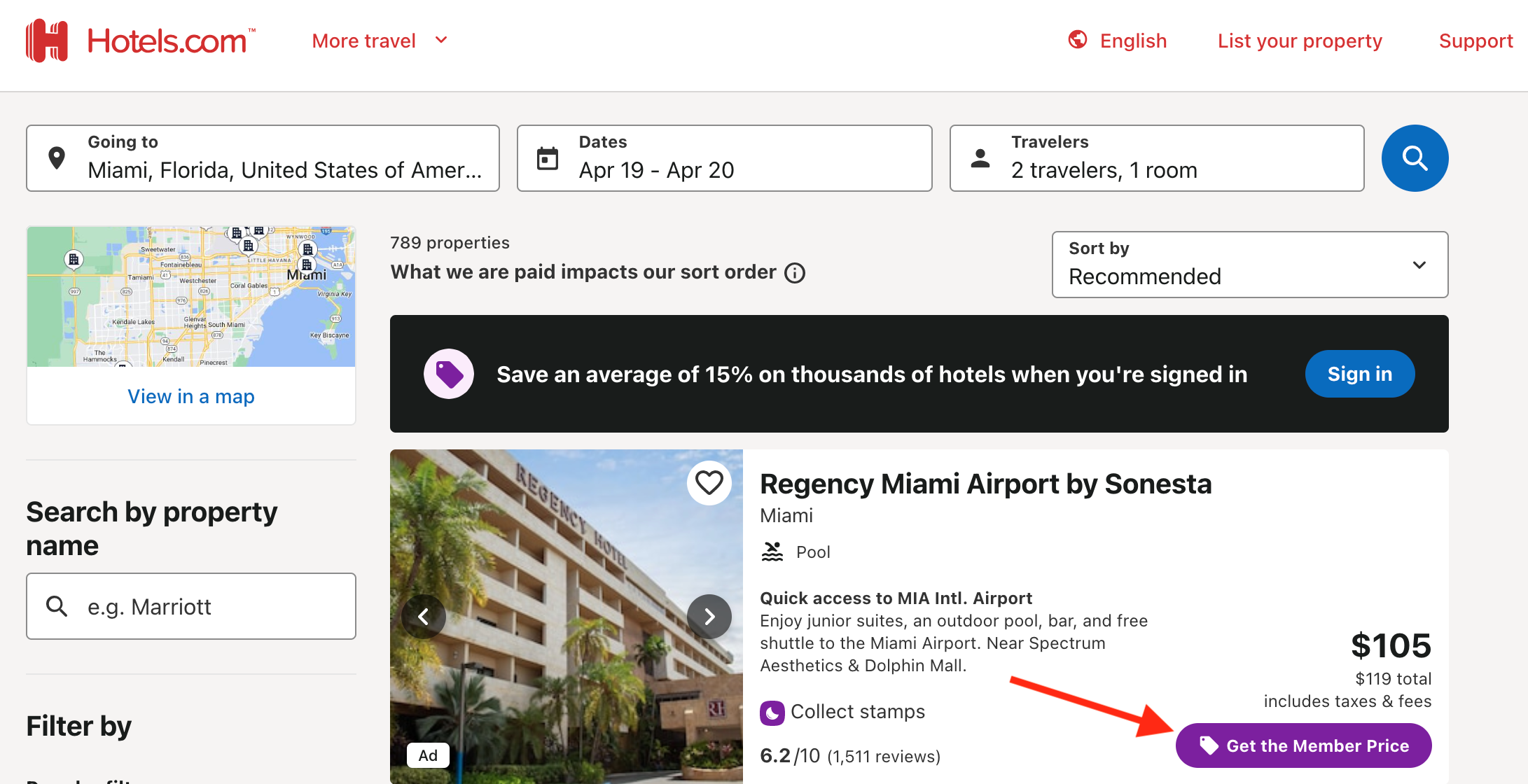This screenshot has width=1528, height=784.
Task: Click the Hotels.com logo icon
Action: (47, 41)
